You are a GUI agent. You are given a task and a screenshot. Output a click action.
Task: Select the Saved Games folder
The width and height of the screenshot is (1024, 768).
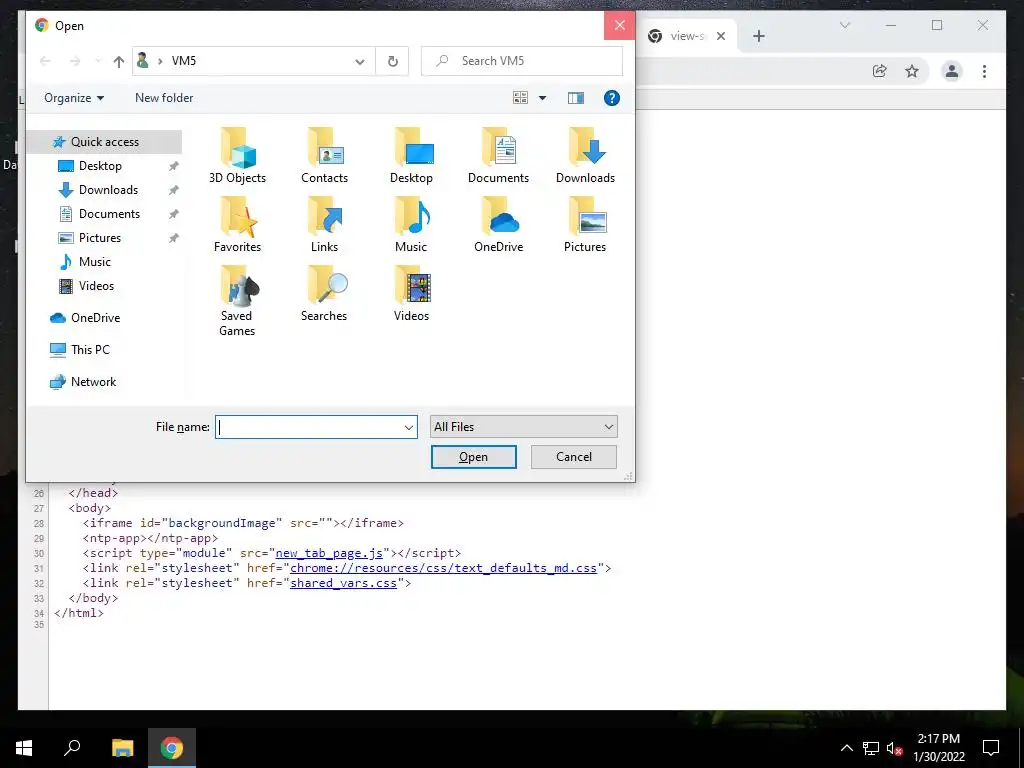tap(237, 300)
